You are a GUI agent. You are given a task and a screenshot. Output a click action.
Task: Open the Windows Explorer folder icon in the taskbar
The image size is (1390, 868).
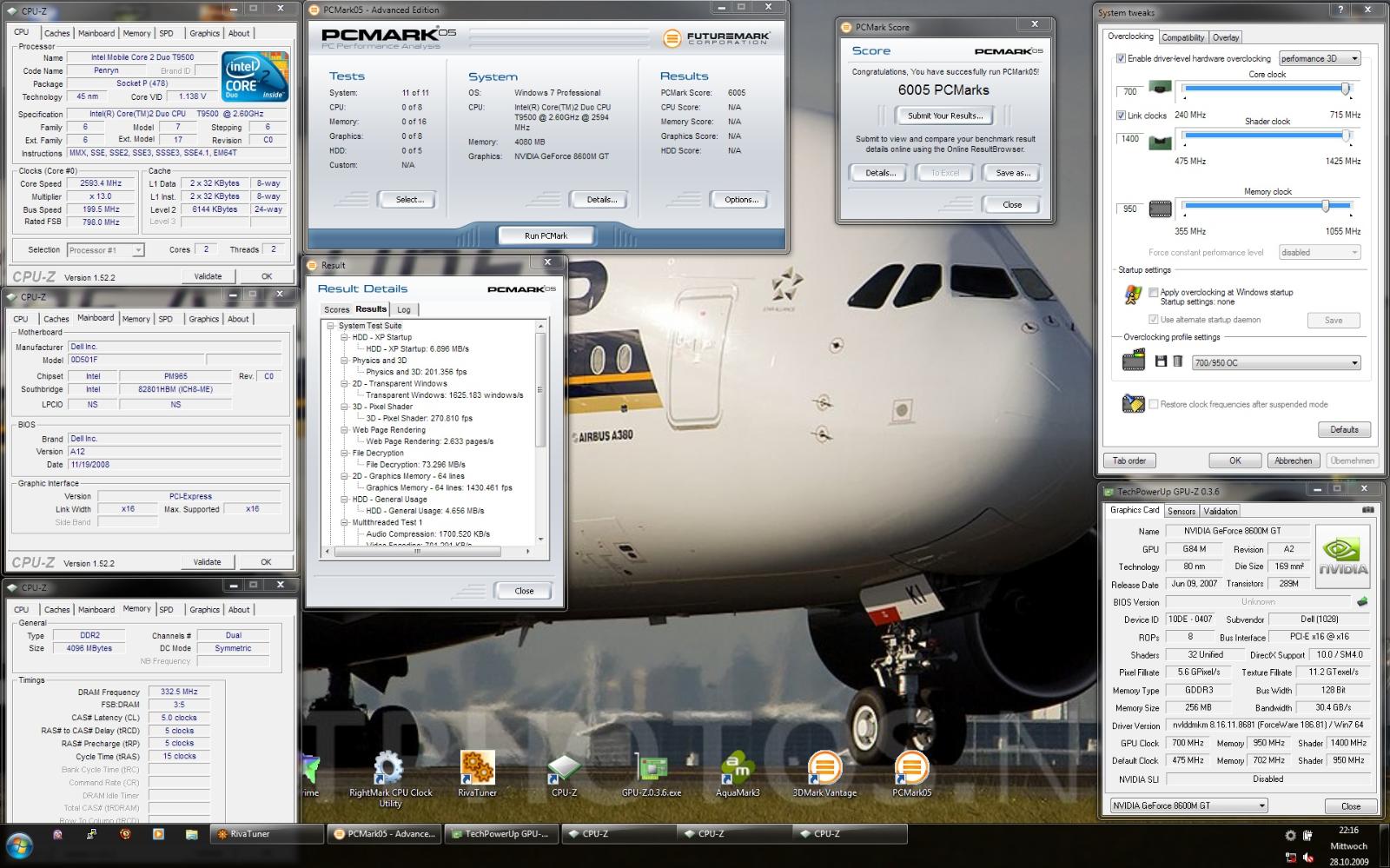coord(191,834)
